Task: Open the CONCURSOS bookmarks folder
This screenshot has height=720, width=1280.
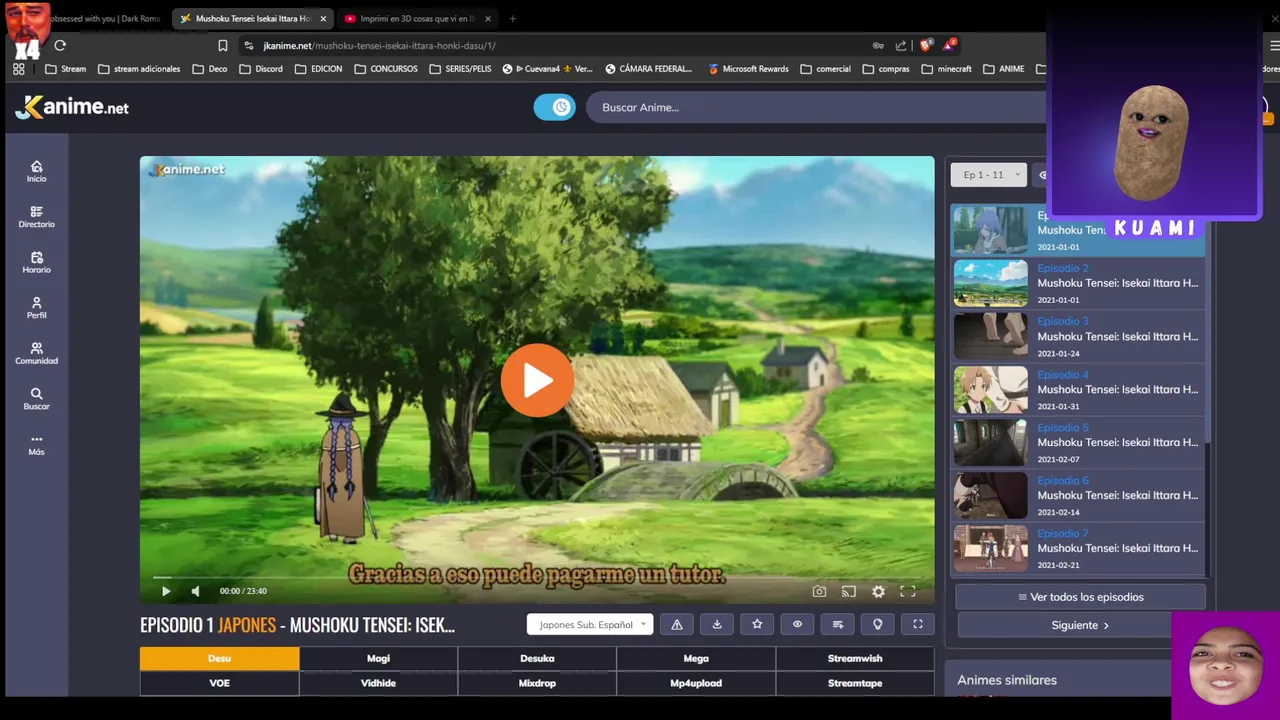Action: tap(386, 69)
